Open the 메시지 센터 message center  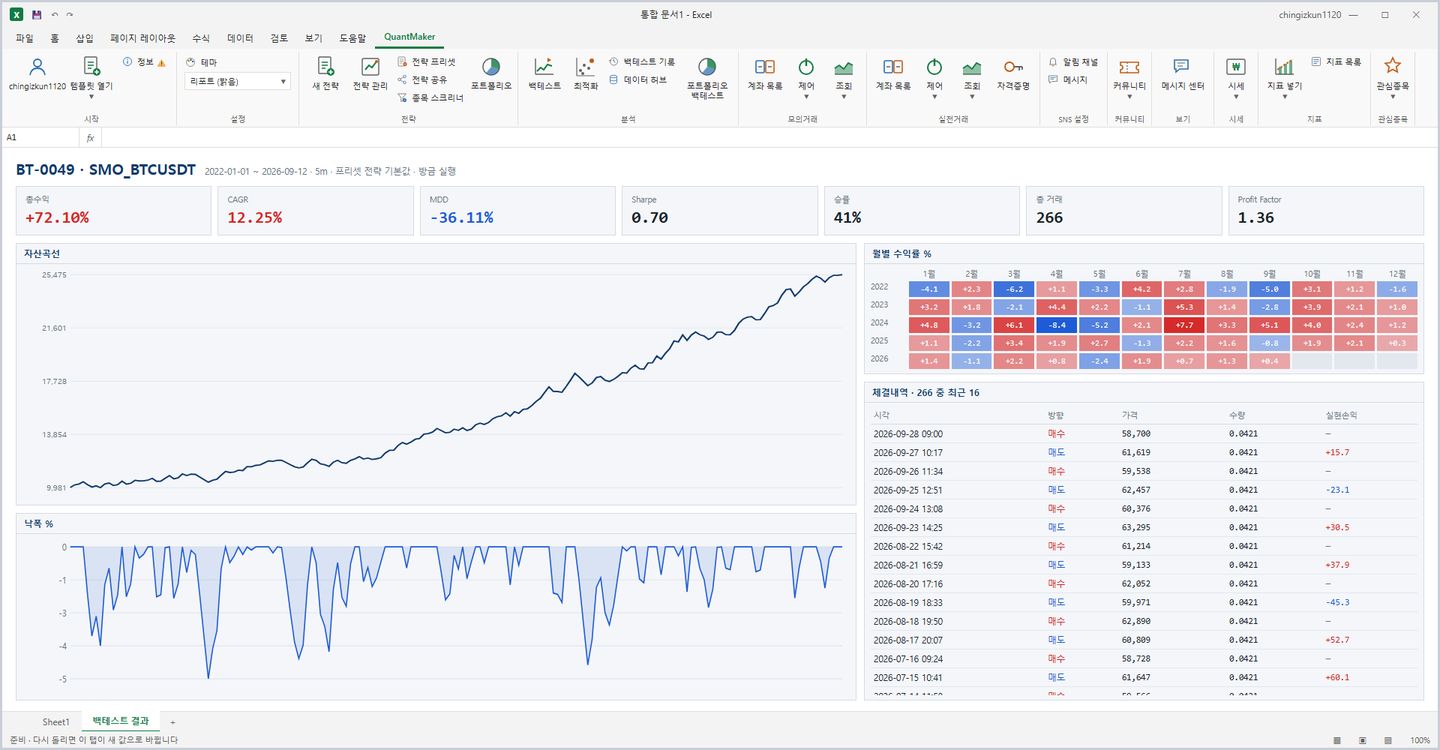(x=1182, y=74)
